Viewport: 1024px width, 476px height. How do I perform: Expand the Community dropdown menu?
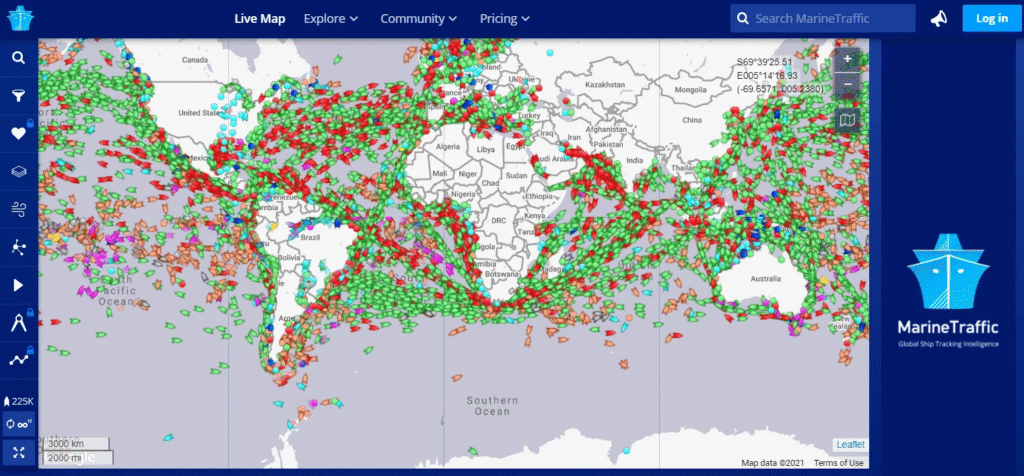418,18
